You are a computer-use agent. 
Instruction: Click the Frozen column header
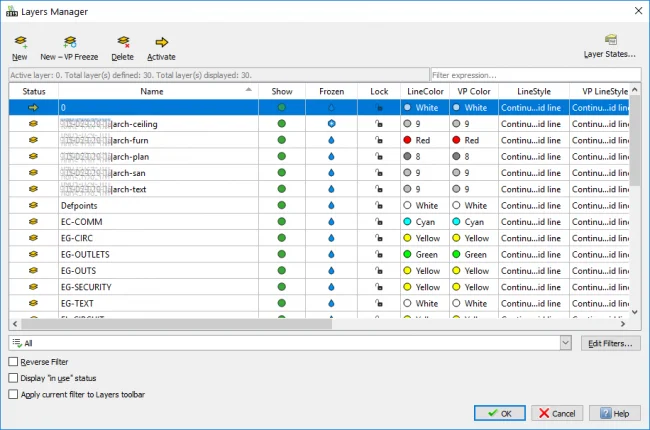(331, 91)
